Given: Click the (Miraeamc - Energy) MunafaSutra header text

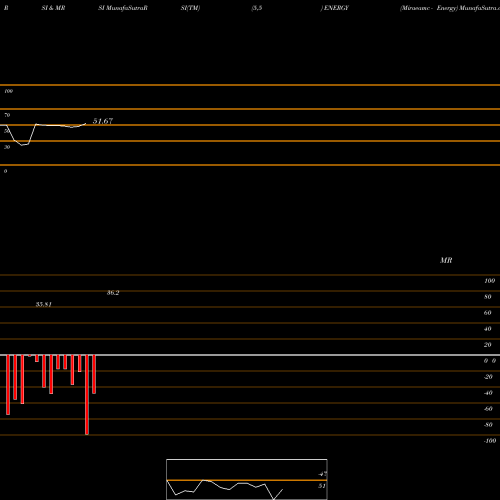Looking at the screenshot, I should coord(450,8).
